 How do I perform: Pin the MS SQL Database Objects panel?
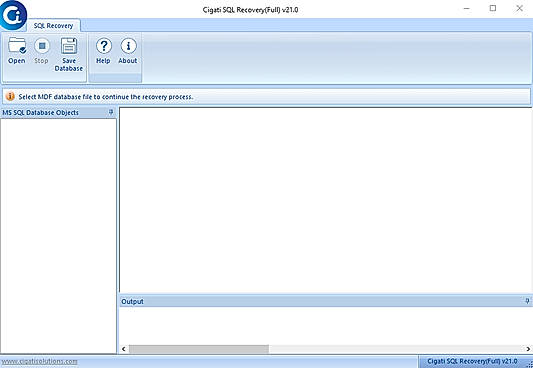(111, 112)
